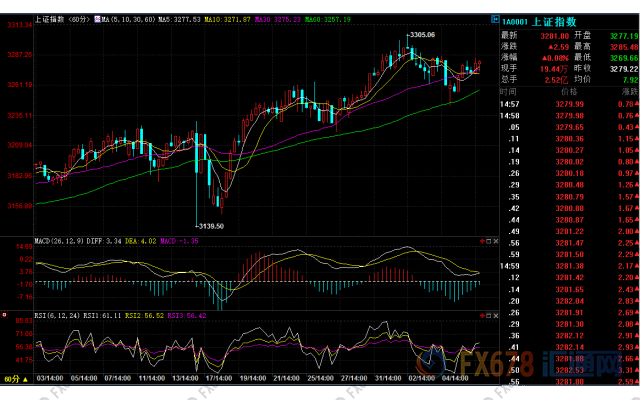Open the 60分 period selector at bottom left

(x=16, y=379)
